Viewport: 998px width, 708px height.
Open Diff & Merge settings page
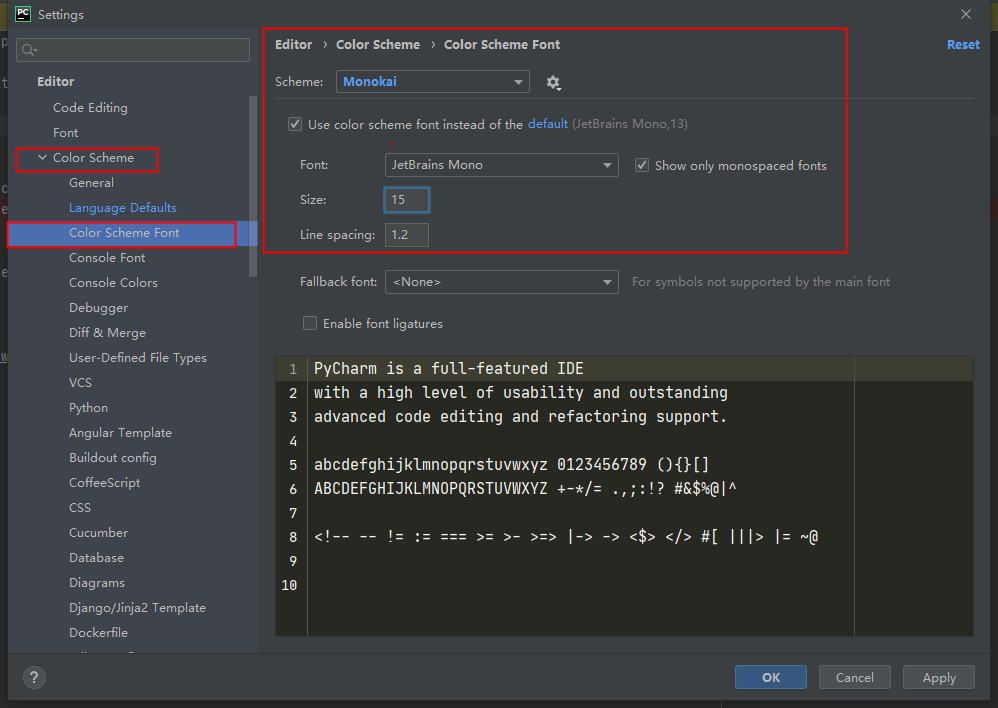(x=107, y=333)
